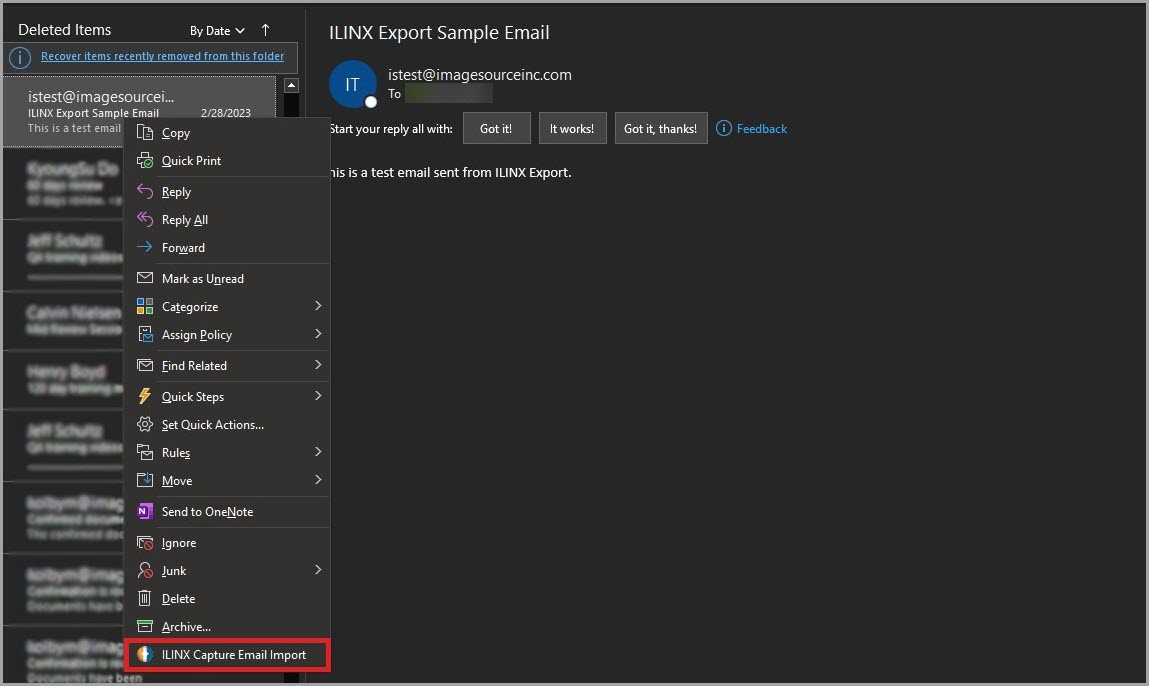Click the 2/28/2023 date on the email
Viewport: 1149px width, 686px height.
point(226,113)
